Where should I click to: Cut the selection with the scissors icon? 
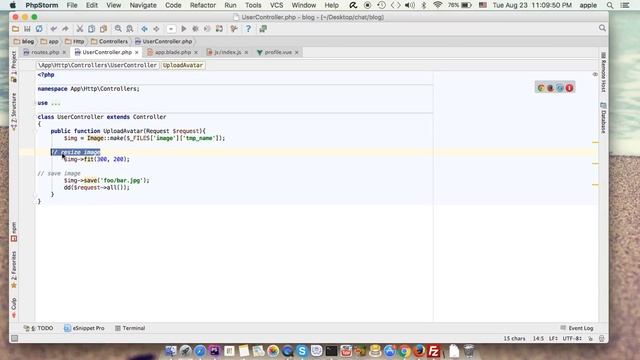tap(80, 29)
